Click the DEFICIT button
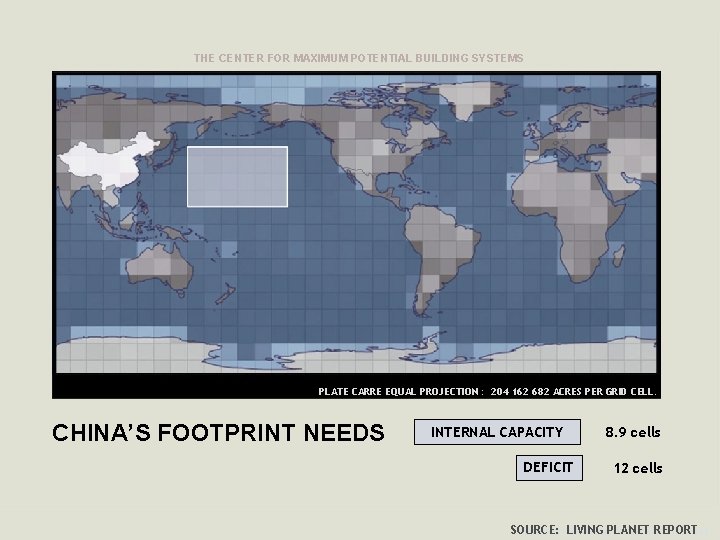 click(549, 468)
